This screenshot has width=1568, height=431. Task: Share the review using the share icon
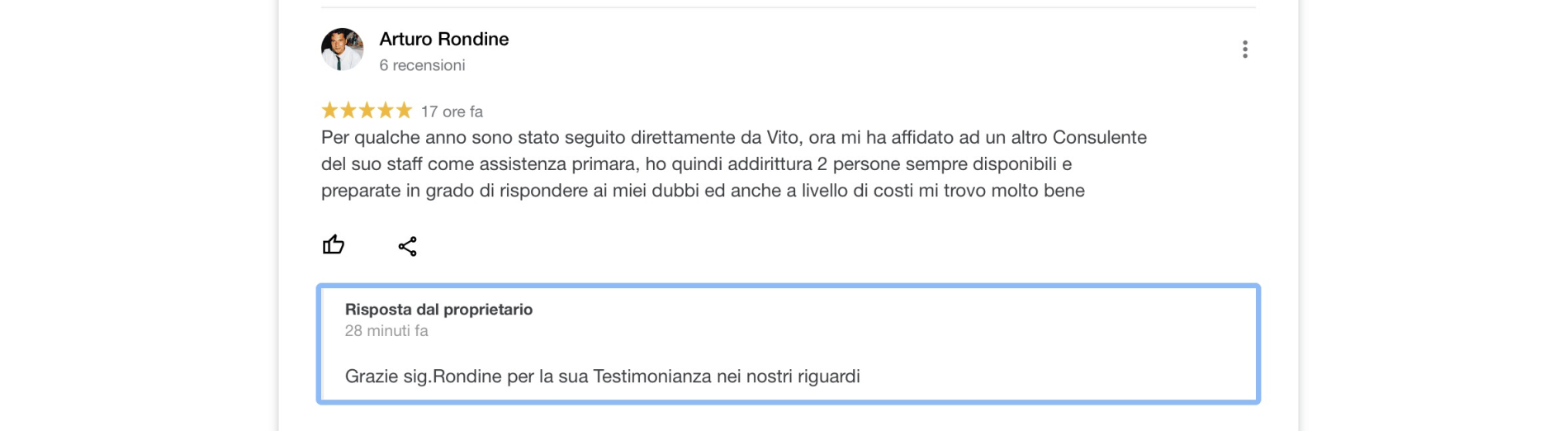(408, 246)
